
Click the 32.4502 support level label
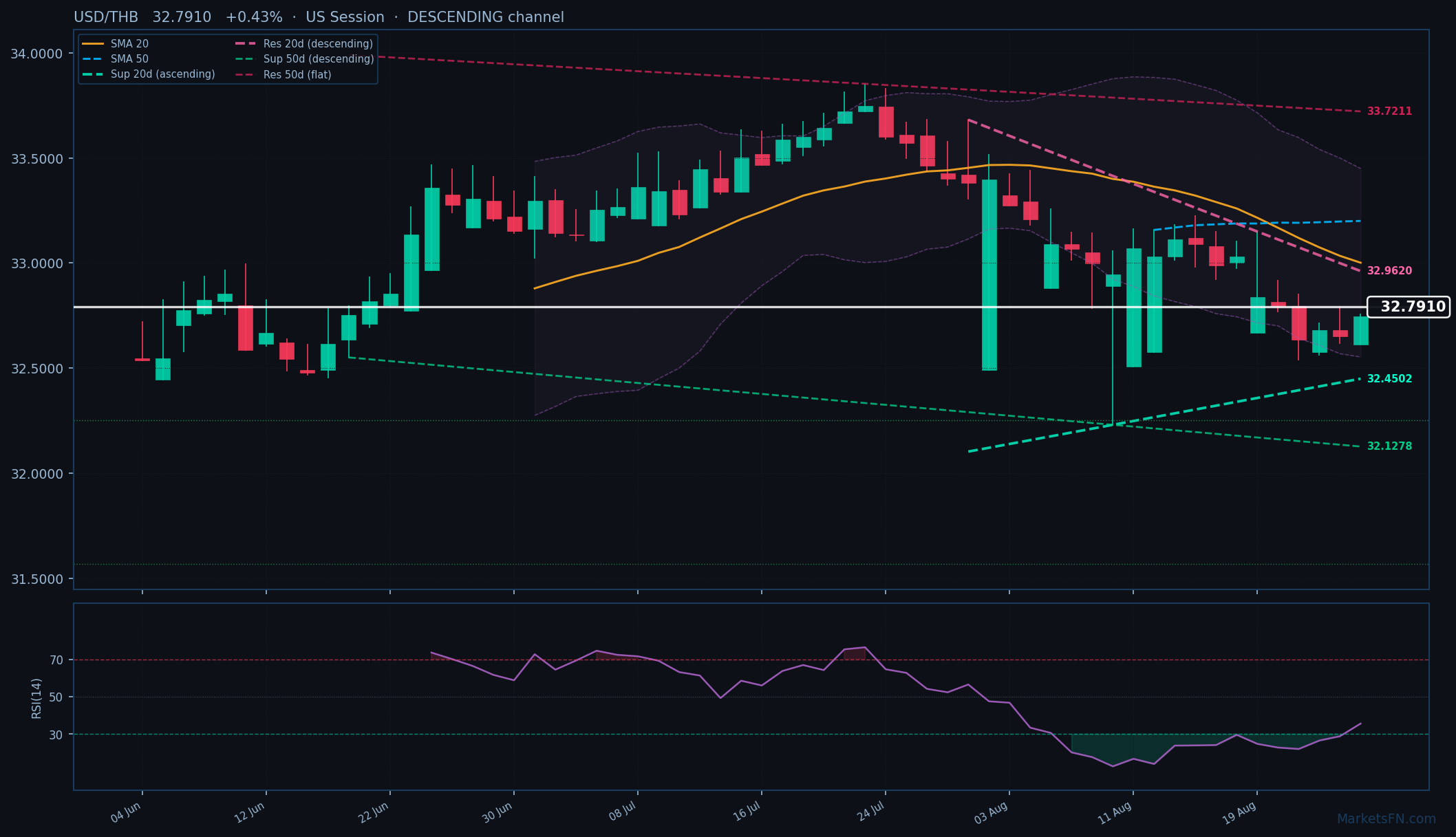point(1389,379)
